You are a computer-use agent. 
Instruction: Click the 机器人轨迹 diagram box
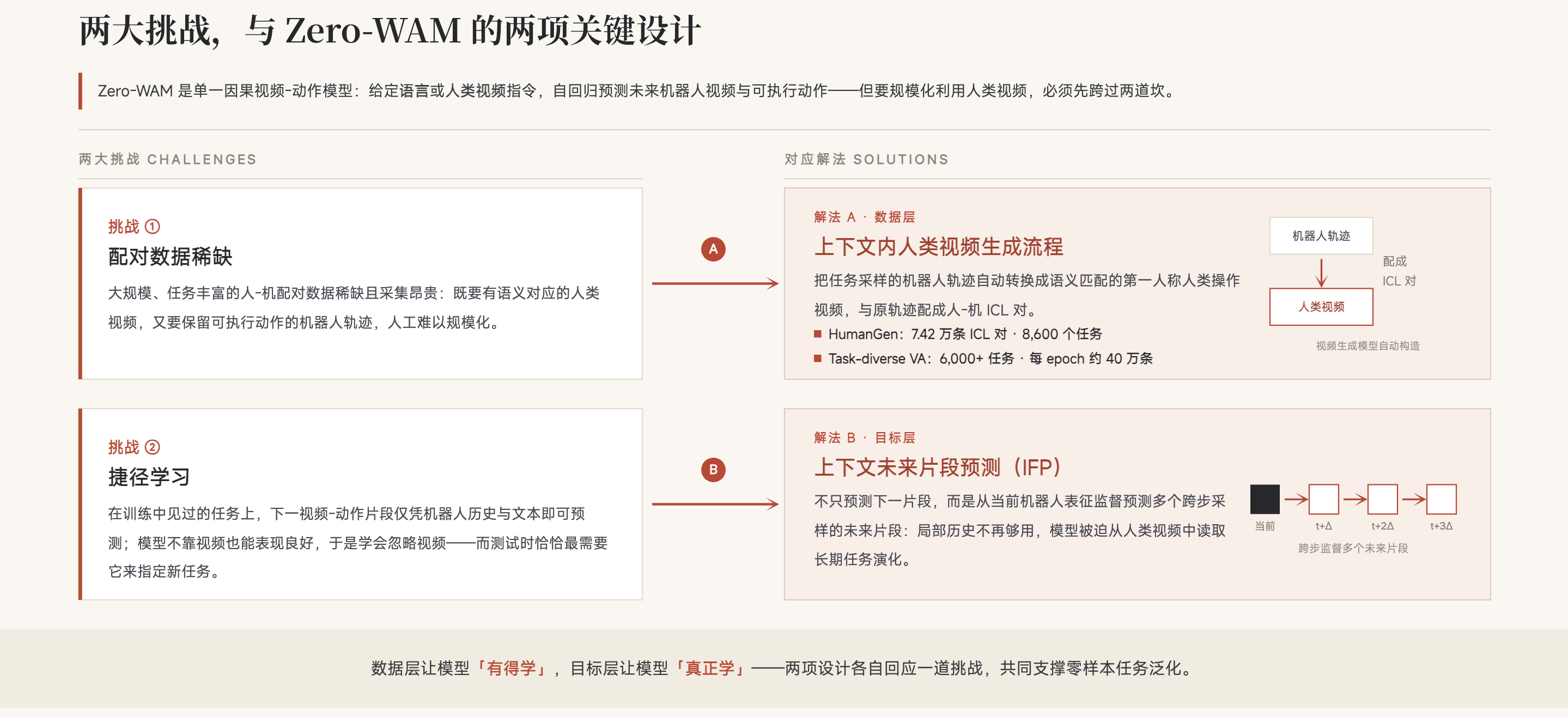pyautogui.click(x=1321, y=235)
